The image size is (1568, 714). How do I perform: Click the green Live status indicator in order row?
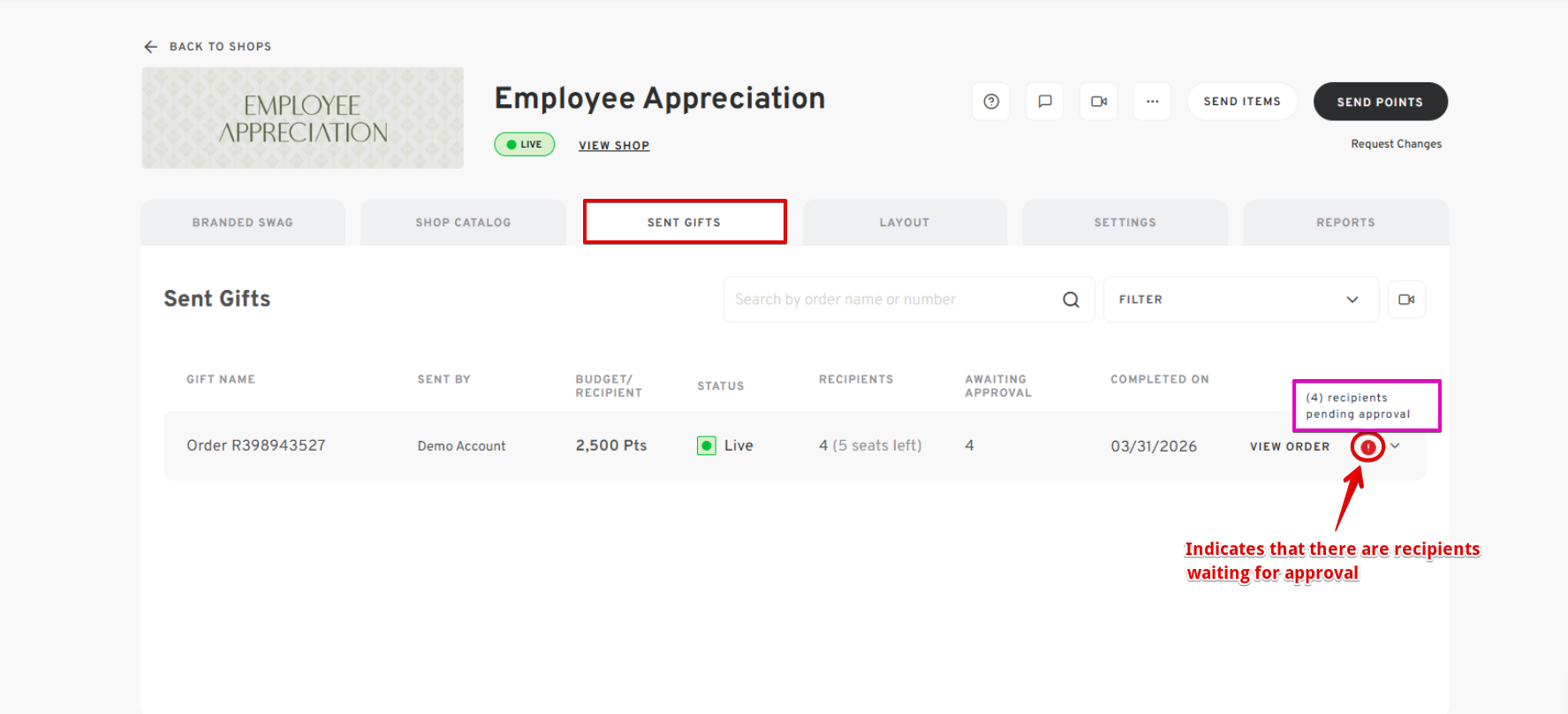(x=707, y=445)
